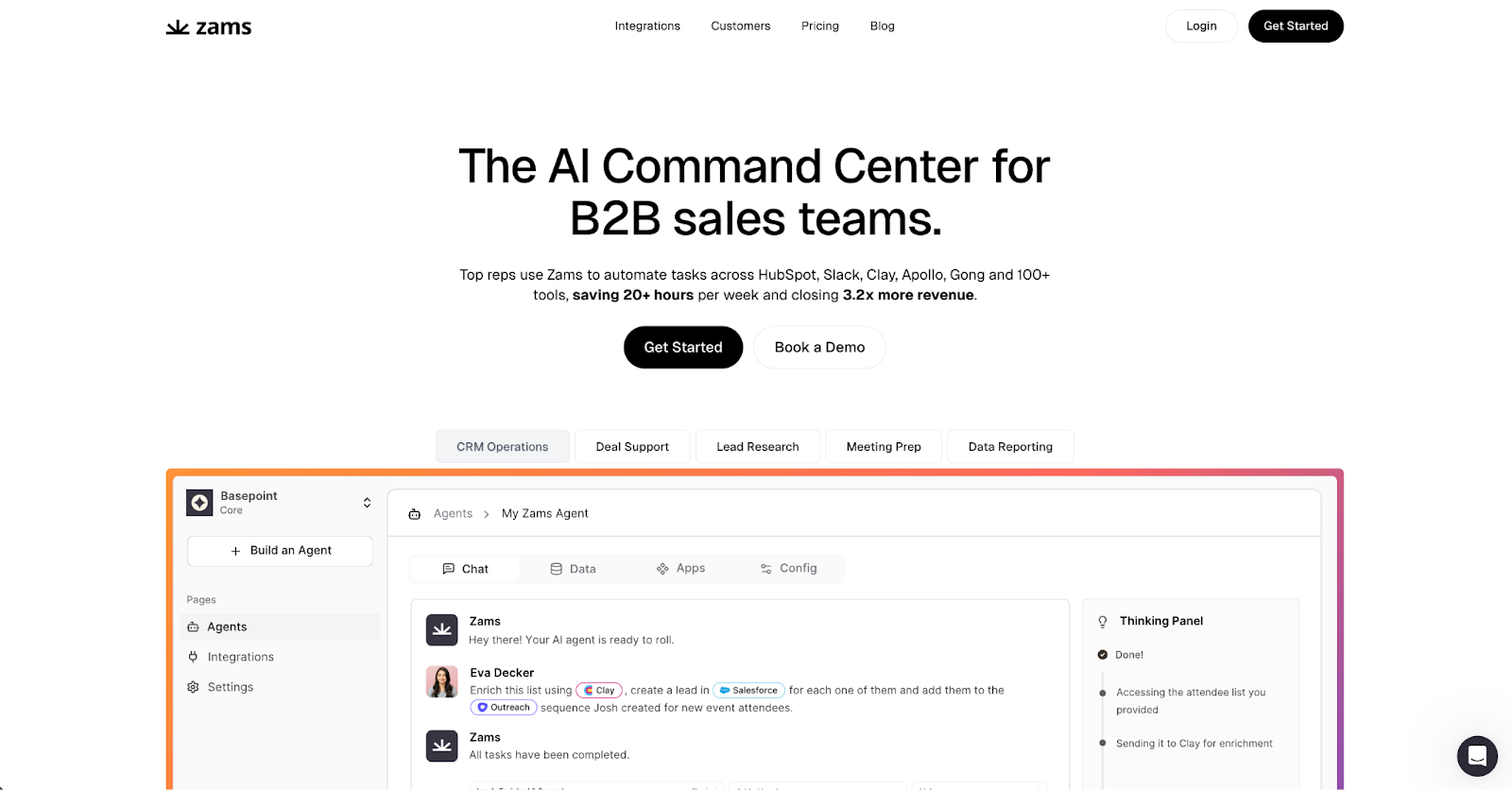
Task: Click the Book a Demo button
Action: tap(819, 347)
